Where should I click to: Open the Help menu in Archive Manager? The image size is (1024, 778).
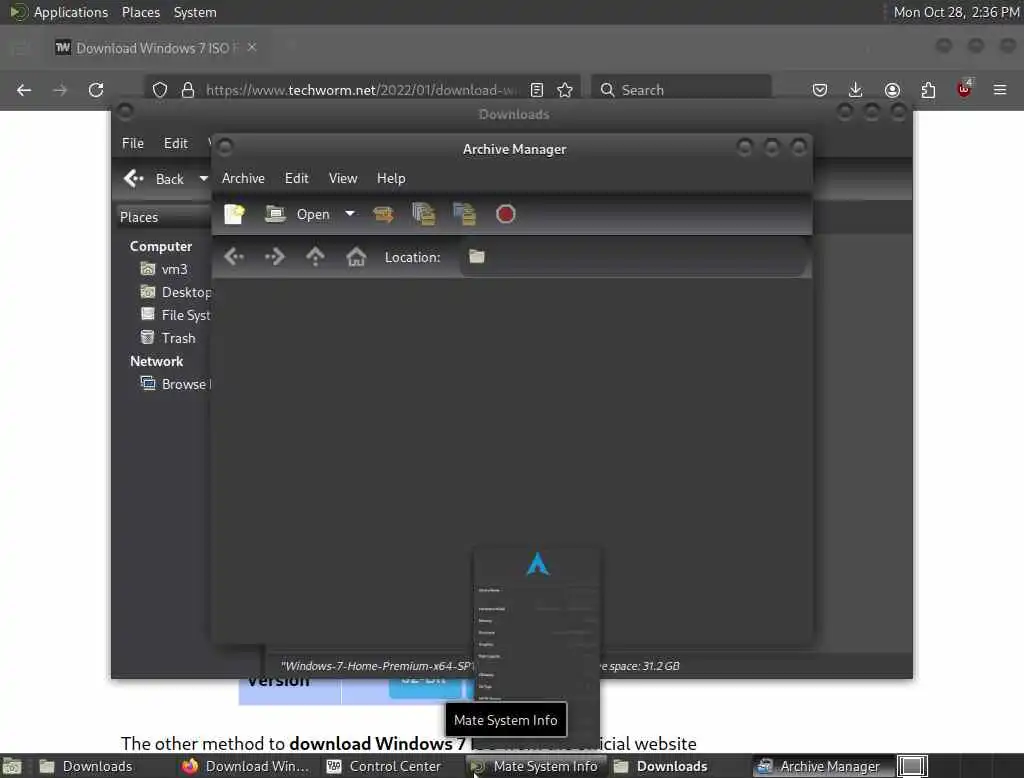(391, 178)
